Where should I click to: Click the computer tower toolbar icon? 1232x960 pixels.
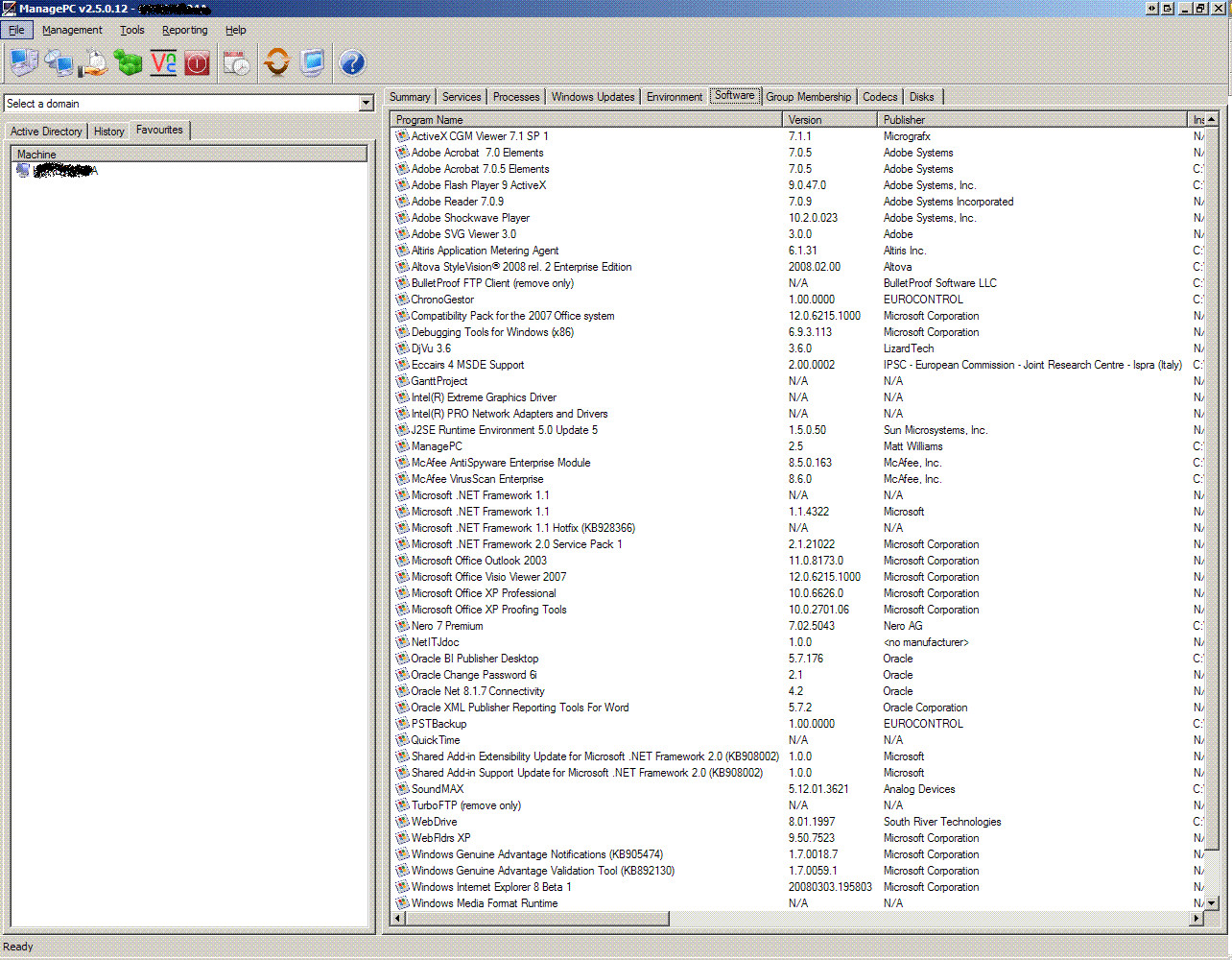[24, 63]
